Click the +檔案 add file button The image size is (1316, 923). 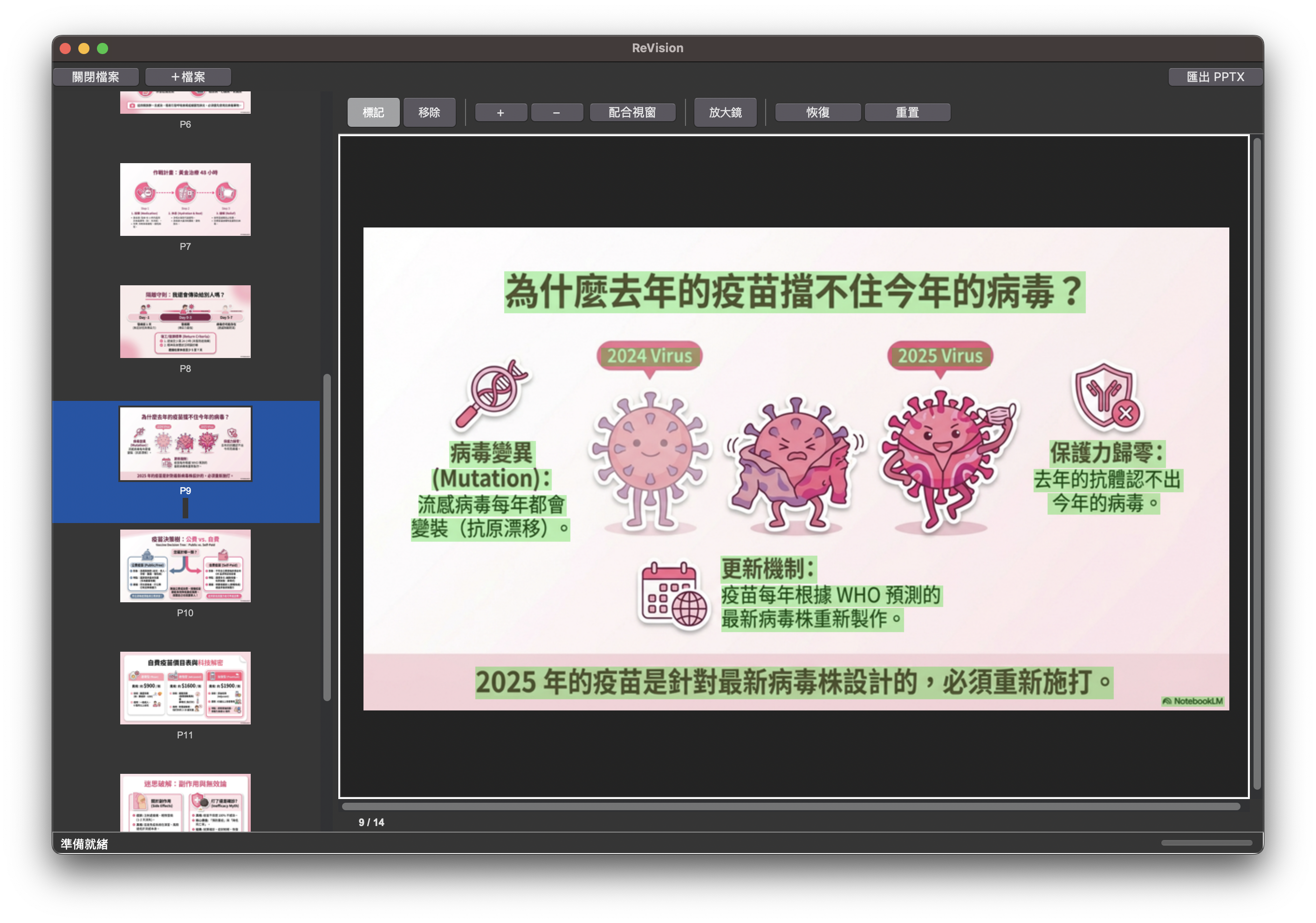coord(188,77)
